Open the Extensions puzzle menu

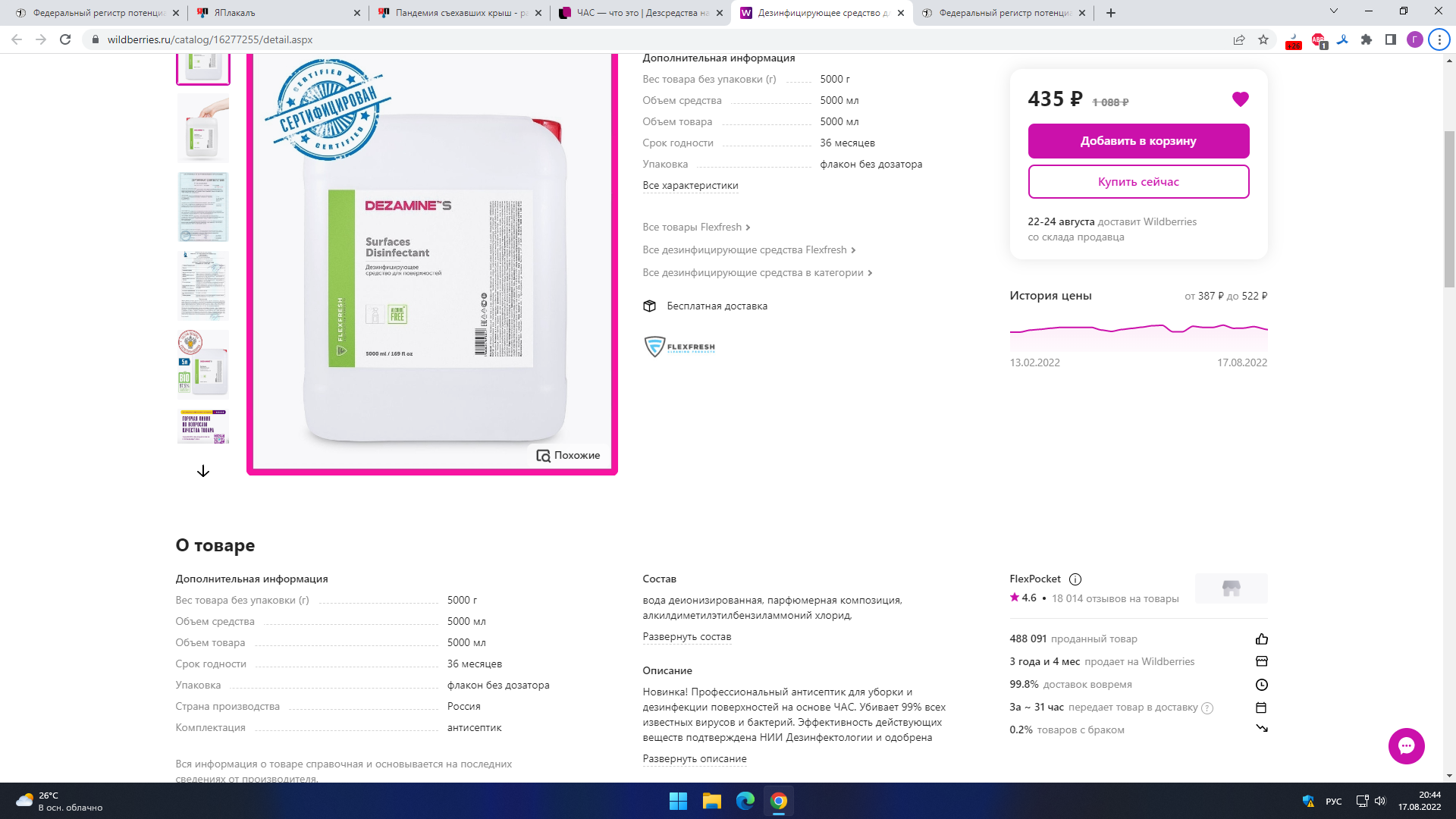pos(1367,39)
